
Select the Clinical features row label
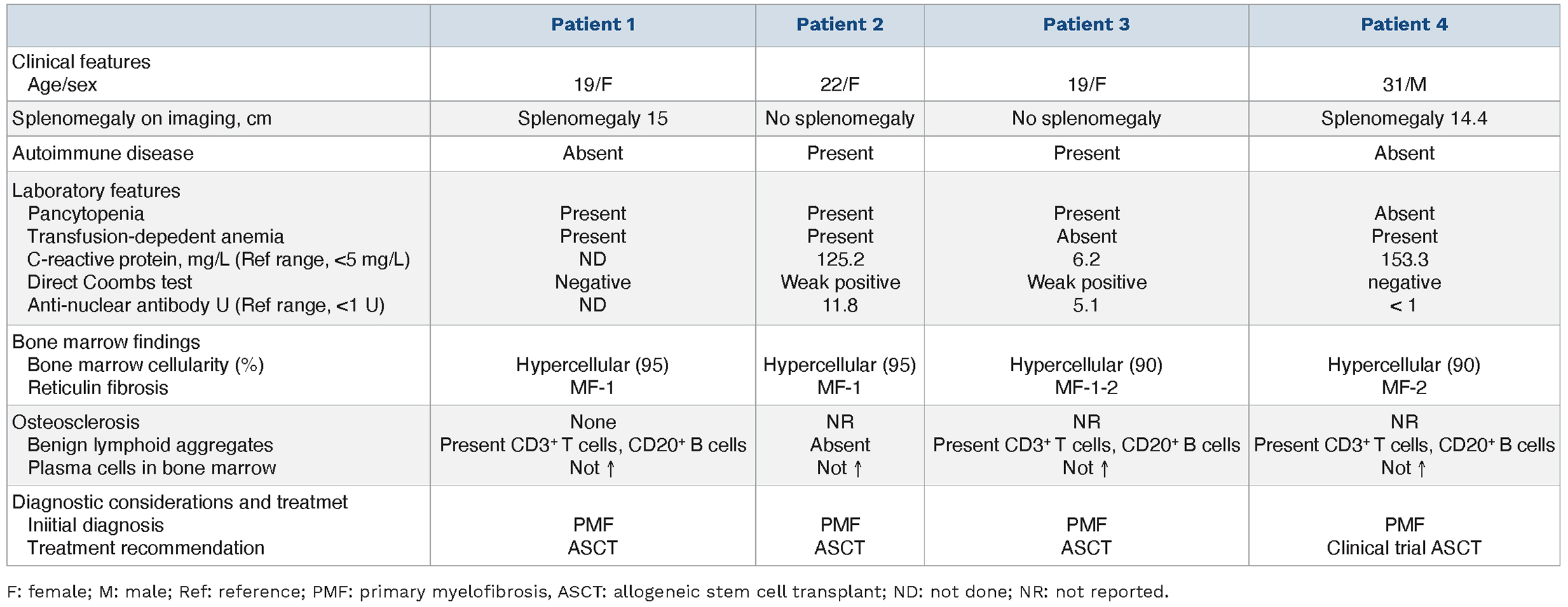(81, 62)
